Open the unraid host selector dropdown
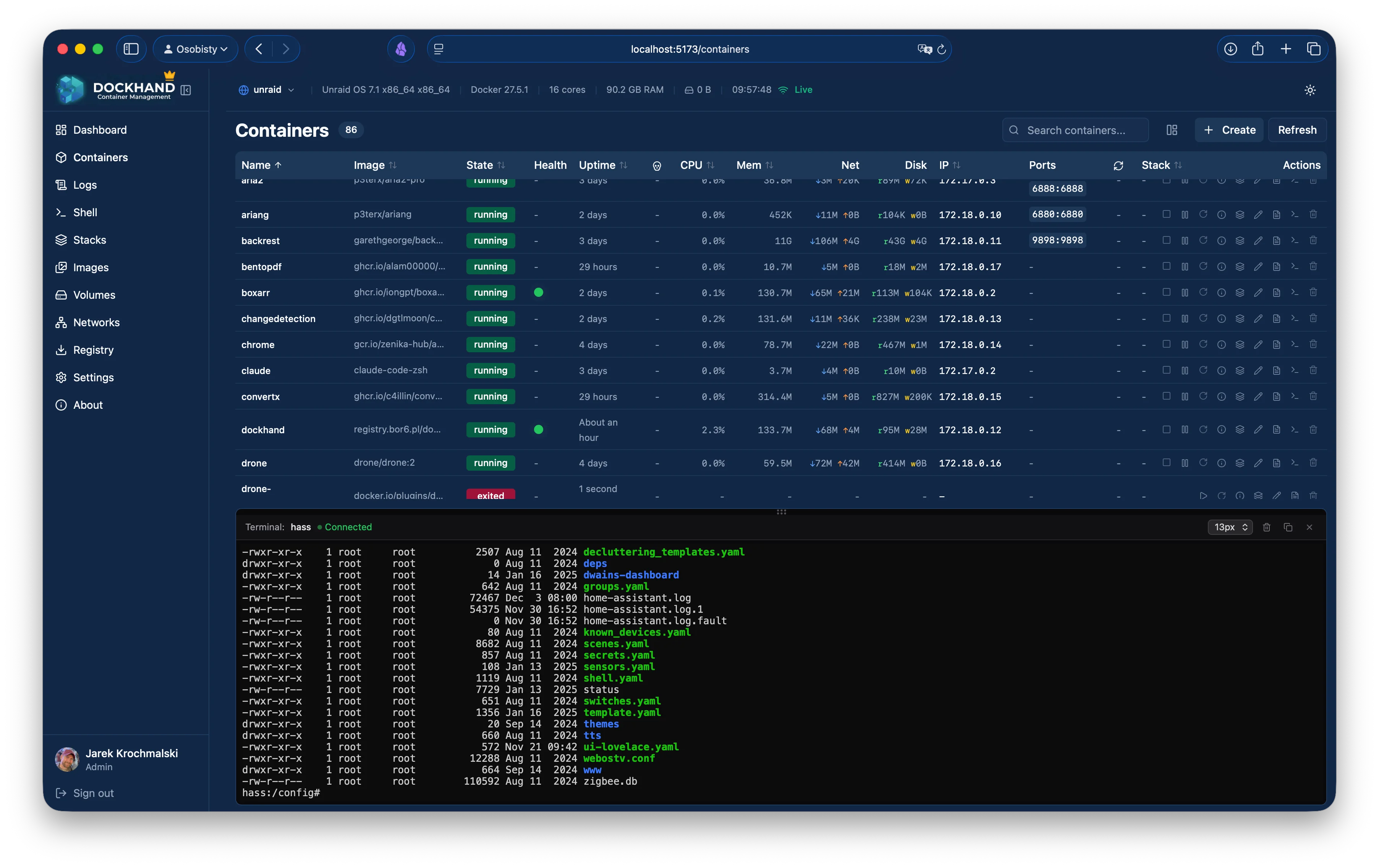Viewport: 1379px width, 868px height. (x=266, y=89)
